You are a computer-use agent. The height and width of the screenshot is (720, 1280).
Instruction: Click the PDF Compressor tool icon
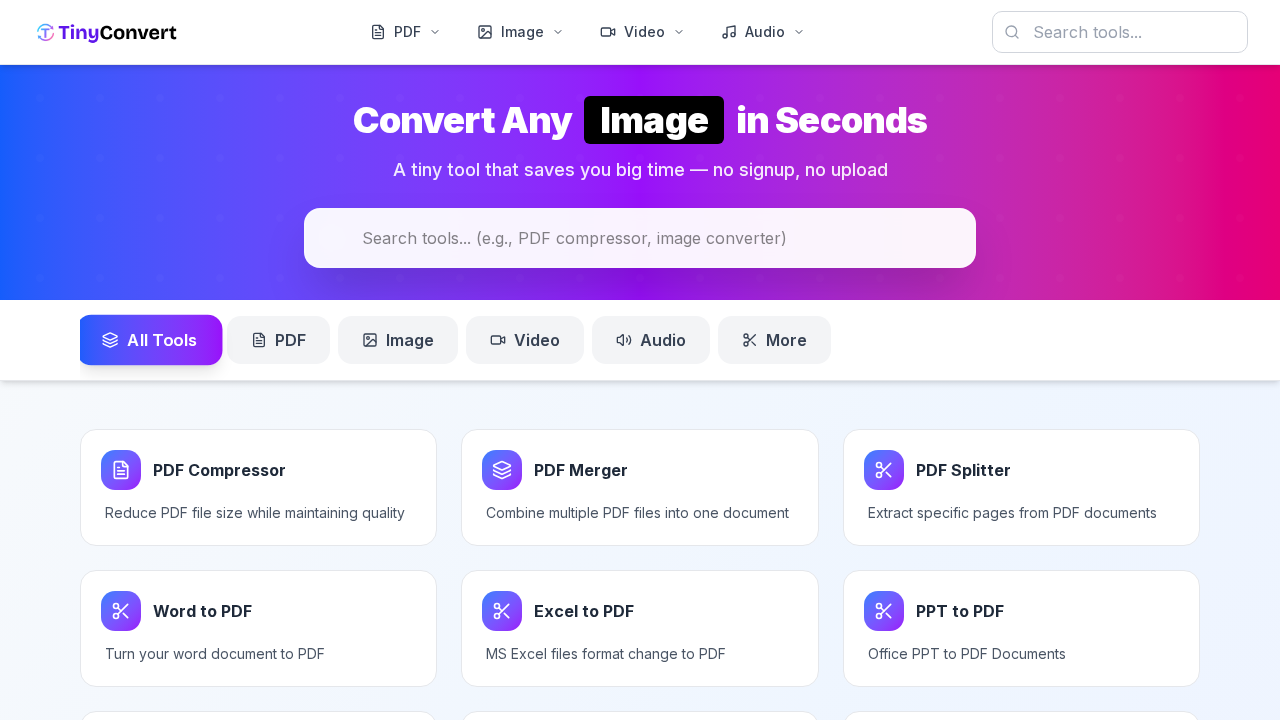click(x=120, y=470)
